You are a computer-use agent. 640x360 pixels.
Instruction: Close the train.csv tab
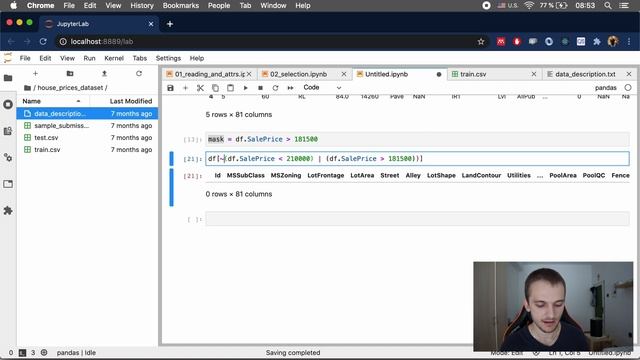pyautogui.click(x=534, y=74)
